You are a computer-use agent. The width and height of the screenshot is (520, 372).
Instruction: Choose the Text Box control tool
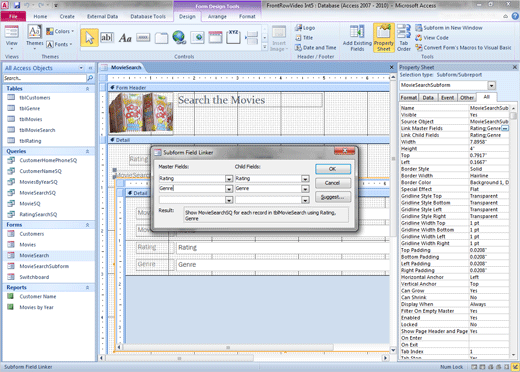[x=107, y=38]
